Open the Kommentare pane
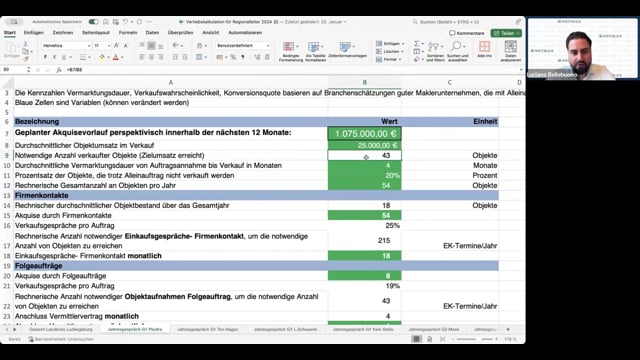Viewport: 640px width, 360px height. coord(467,33)
